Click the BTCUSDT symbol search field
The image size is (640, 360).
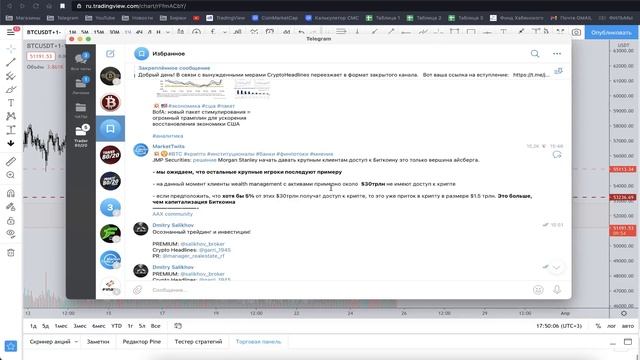[x=43, y=32]
